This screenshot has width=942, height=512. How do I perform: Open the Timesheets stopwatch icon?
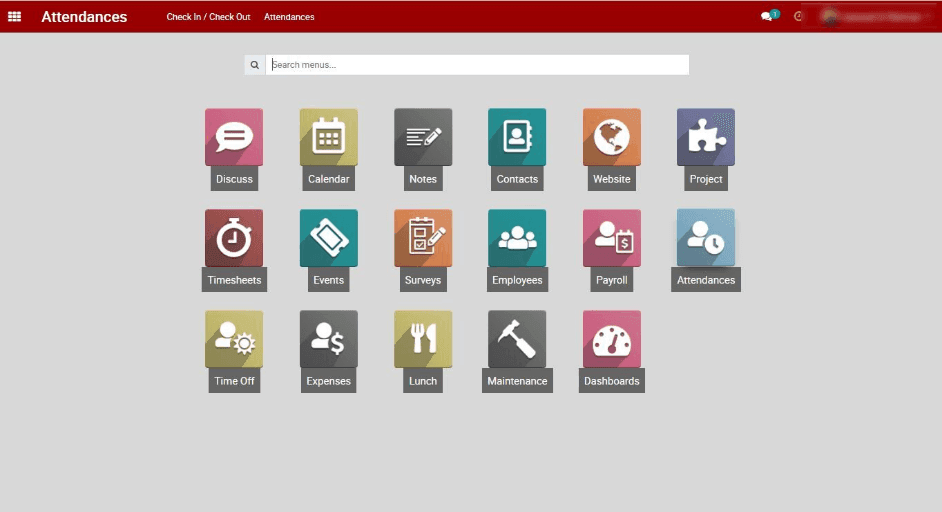pyautogui.click(x=234, y=238)
